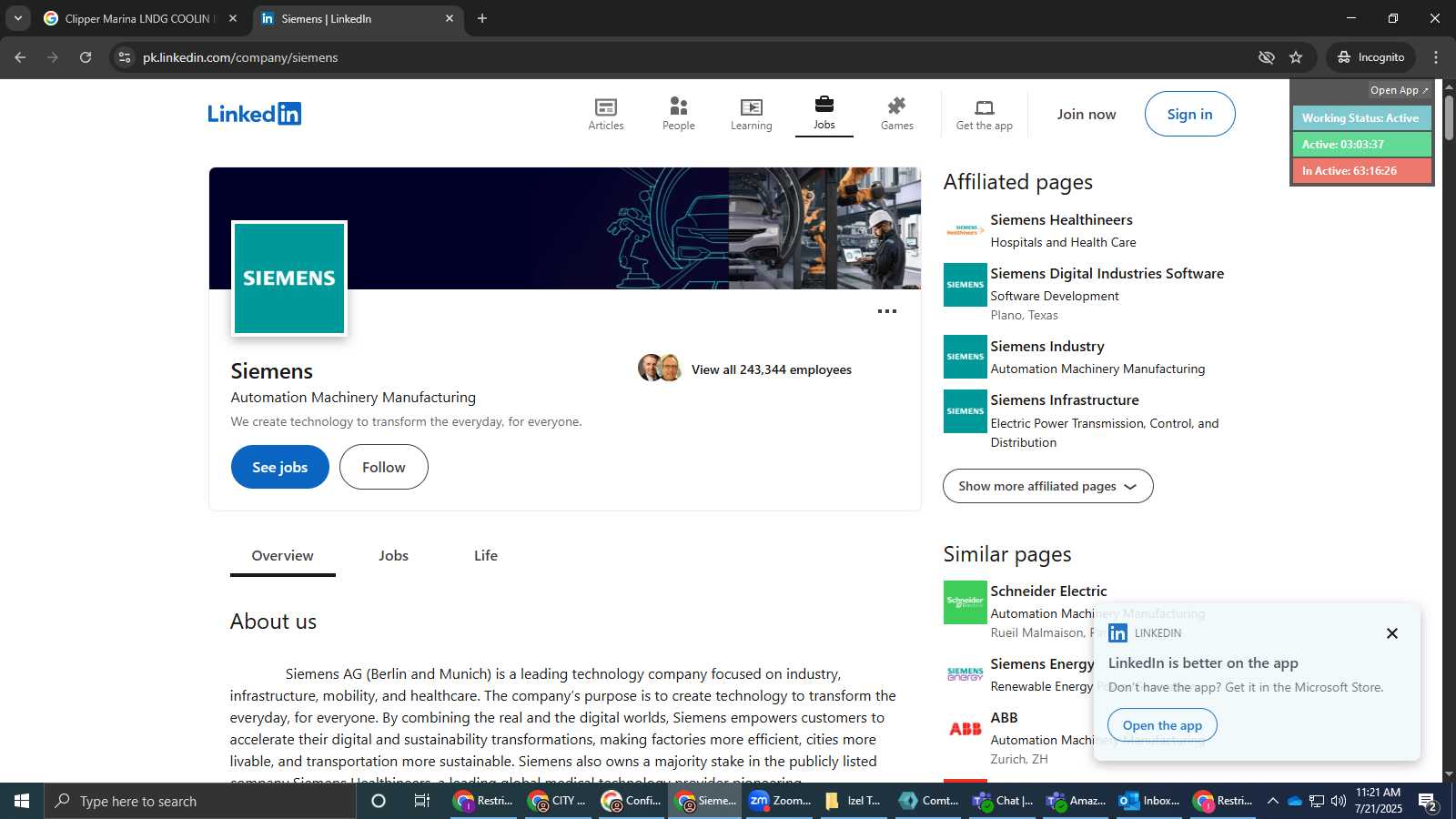The image size is (1456, 819).
Task: Switch to the Overview tab
Action: [282, 556]
